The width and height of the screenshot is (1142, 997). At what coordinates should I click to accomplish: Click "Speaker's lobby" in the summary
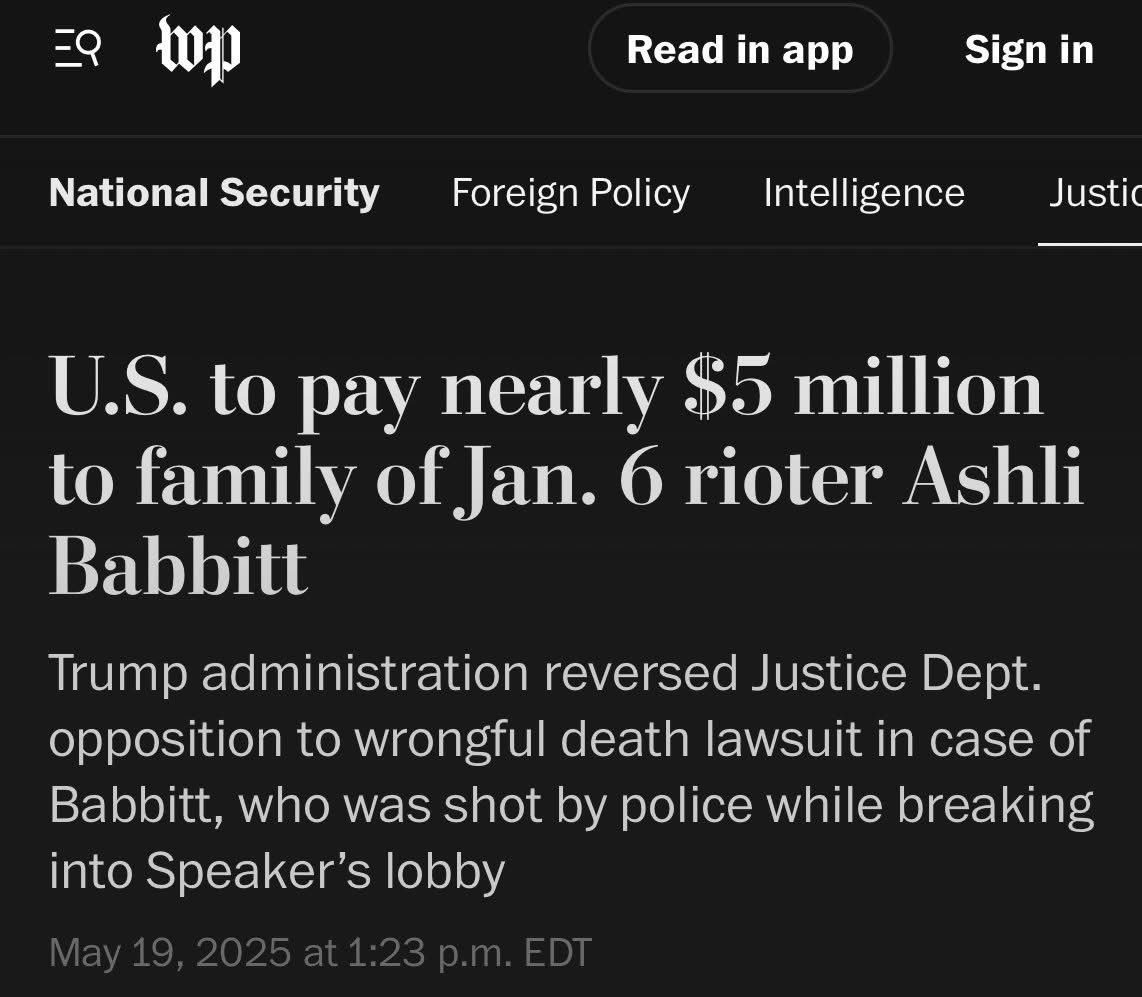[325, 871]
